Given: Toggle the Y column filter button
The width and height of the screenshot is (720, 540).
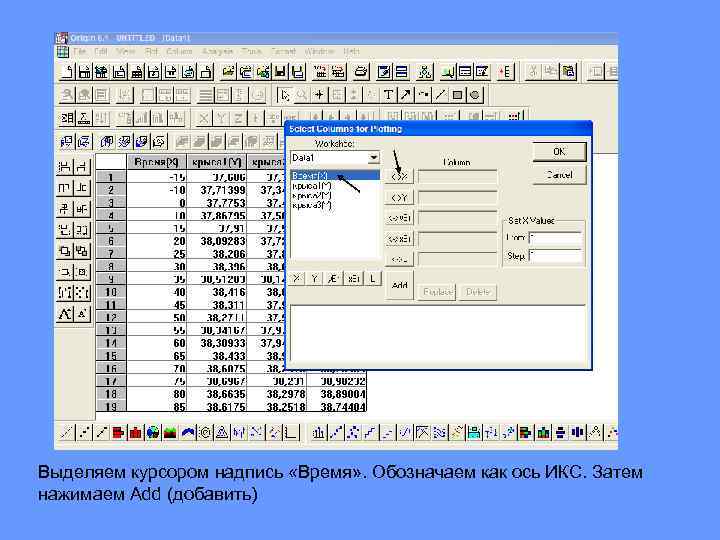Looking at the screenshot, I should 315,278.
